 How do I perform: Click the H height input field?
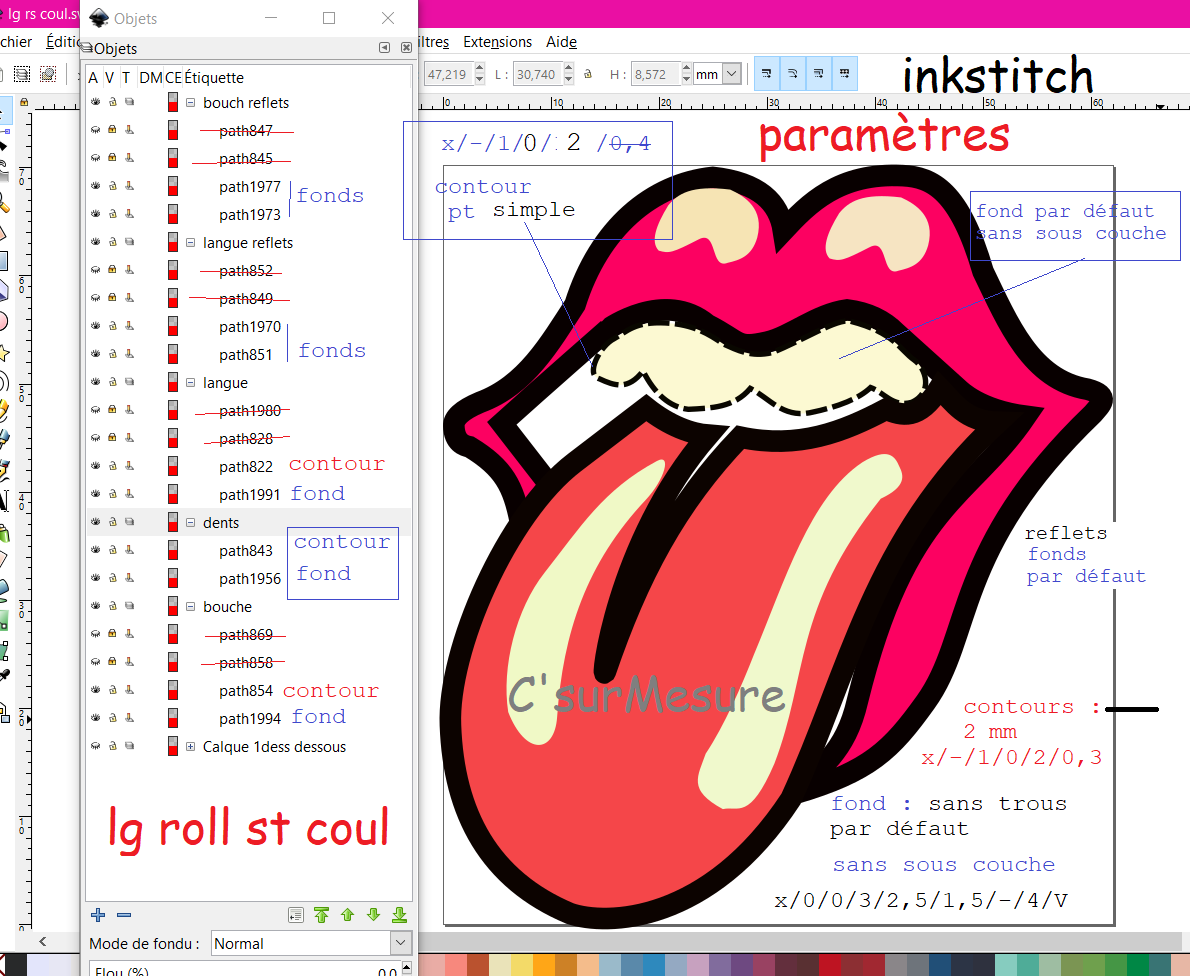pos(654,74)
